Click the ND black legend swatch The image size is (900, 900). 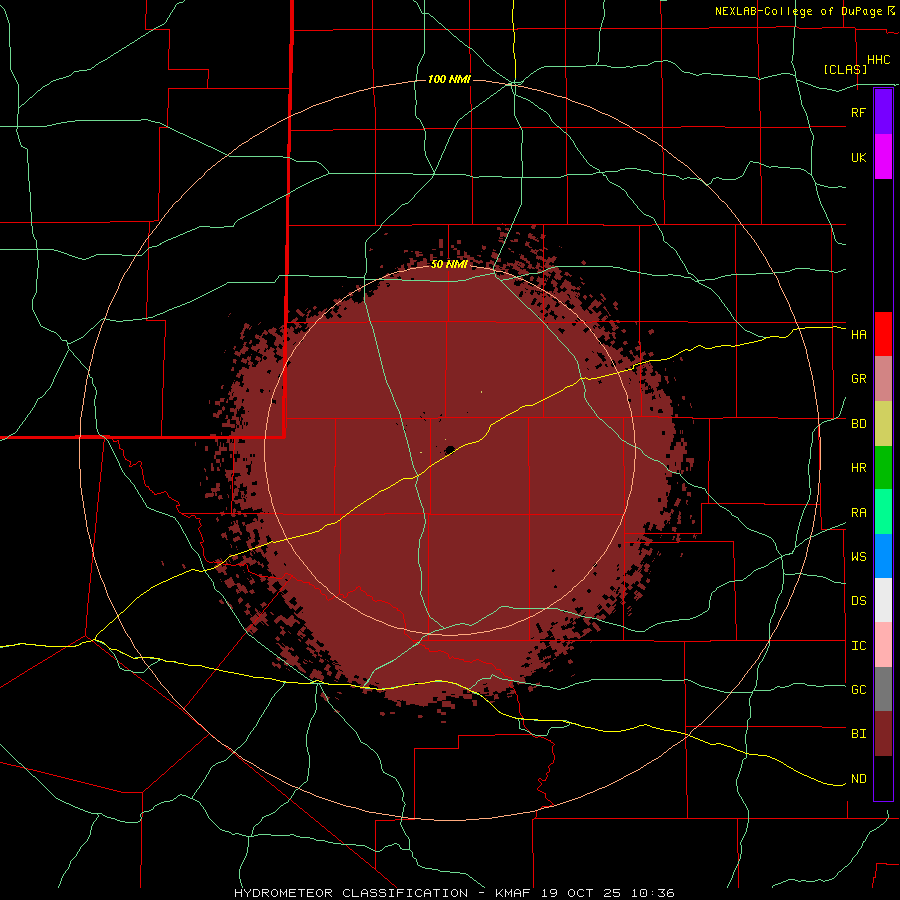(883, 778)
